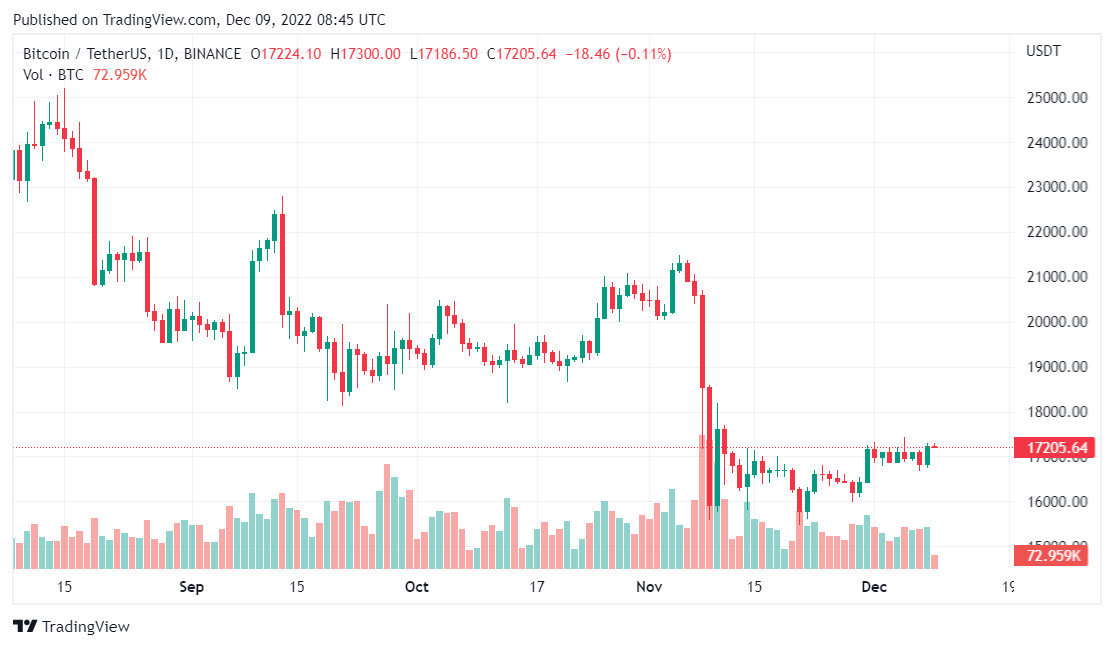Select the Oct label on time axis
Image resolution: width=1114 pixels, height=648 pixels.
(417, 587)
